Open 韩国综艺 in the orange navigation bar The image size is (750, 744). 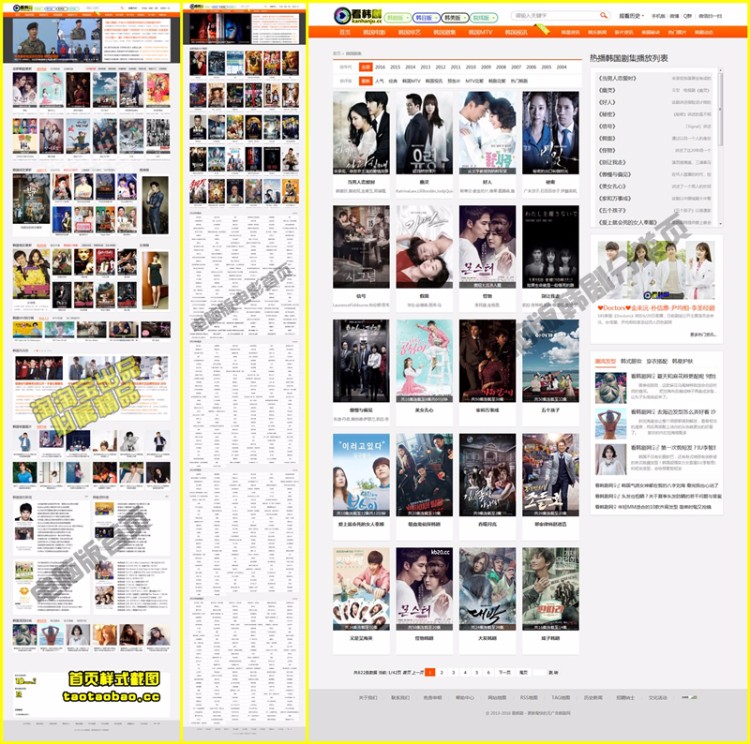(x=409, y=32)
